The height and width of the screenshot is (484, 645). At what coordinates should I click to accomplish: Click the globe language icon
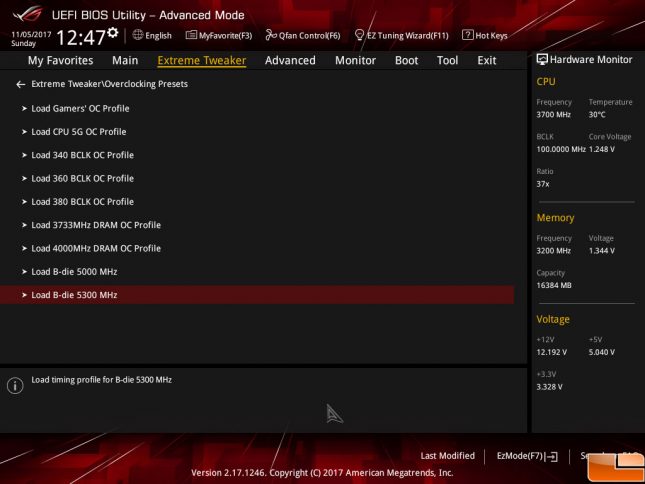click(x=138, y=35)
